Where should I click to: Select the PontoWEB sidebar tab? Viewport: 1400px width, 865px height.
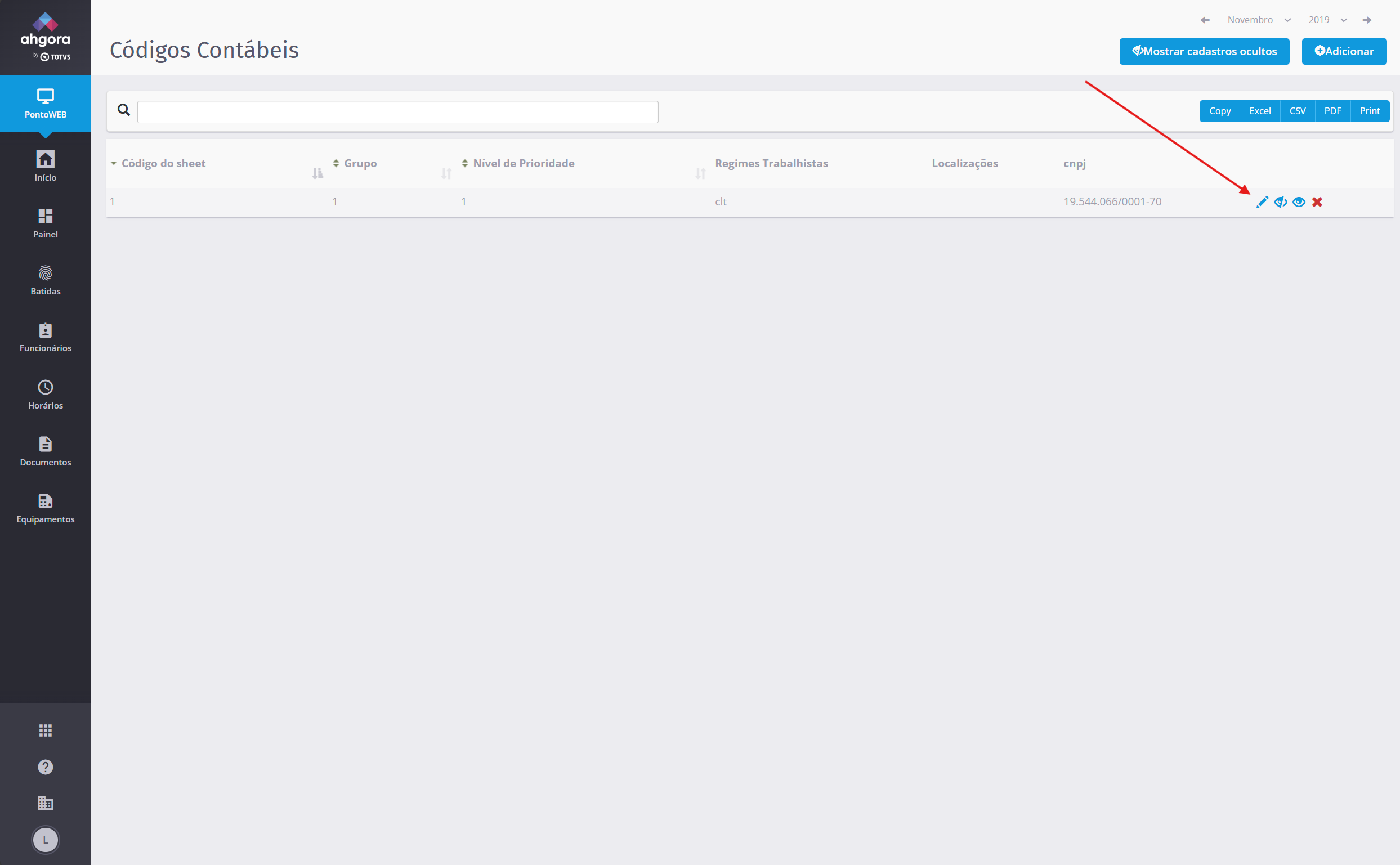click(45, 104)
